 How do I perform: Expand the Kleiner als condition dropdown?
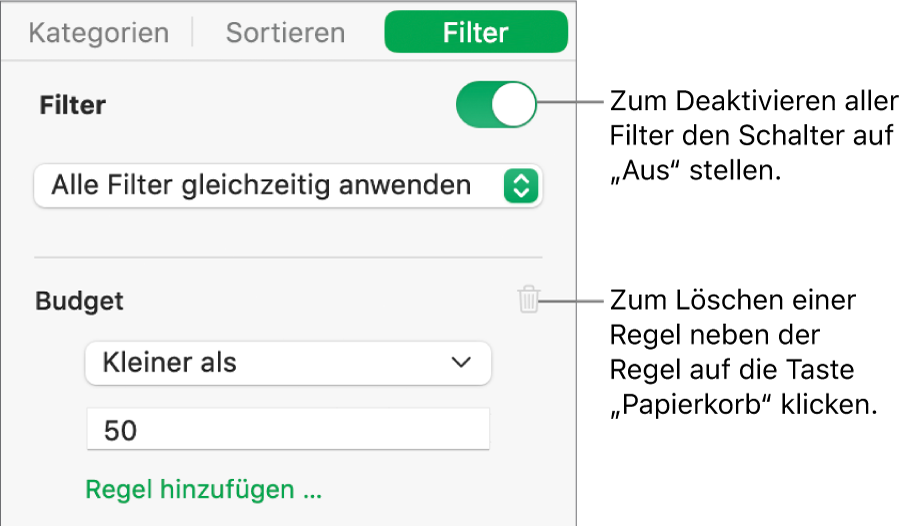(288, 362)
